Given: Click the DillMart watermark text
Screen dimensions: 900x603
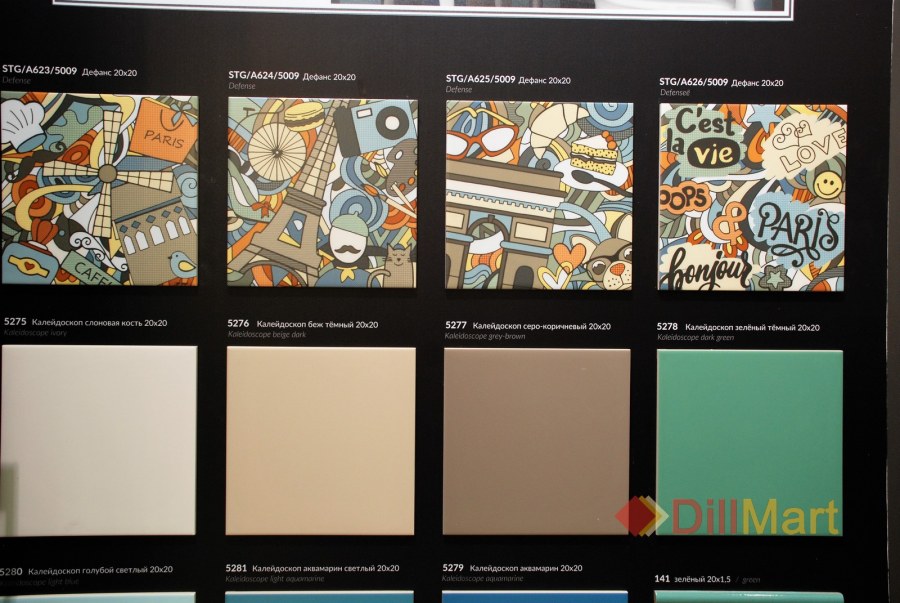Looking at the screenshot, I should click(755, 516).
